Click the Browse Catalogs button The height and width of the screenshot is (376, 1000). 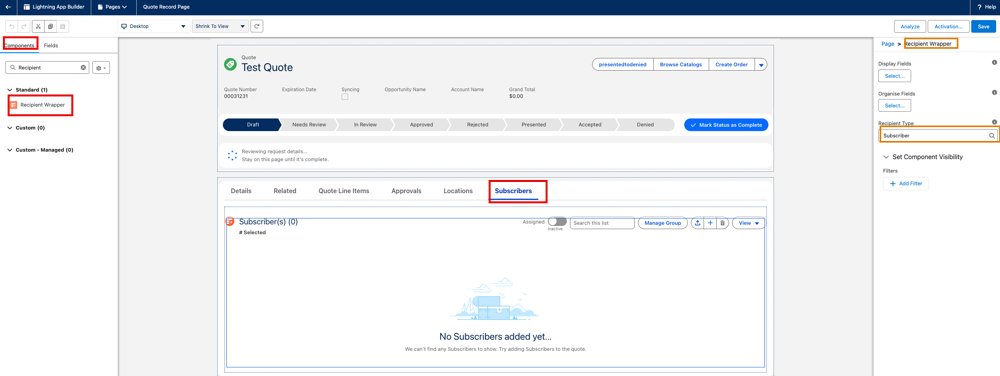[681, 65]
